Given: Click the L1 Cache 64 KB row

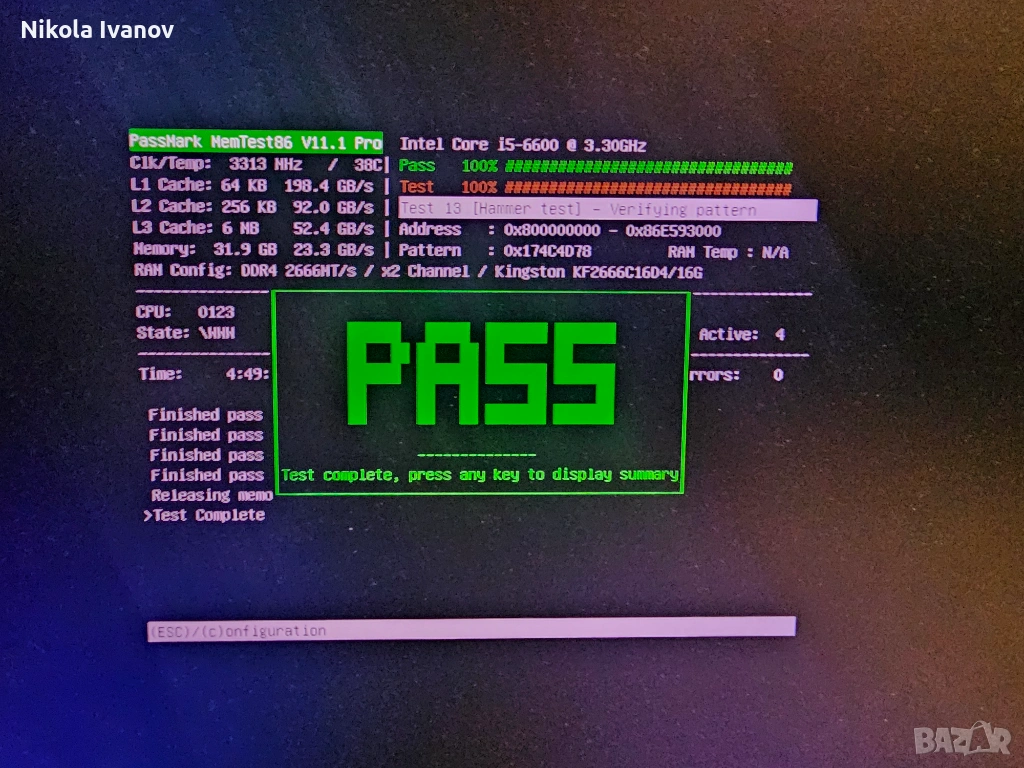Looking at the screenshot, I should 253,185.
